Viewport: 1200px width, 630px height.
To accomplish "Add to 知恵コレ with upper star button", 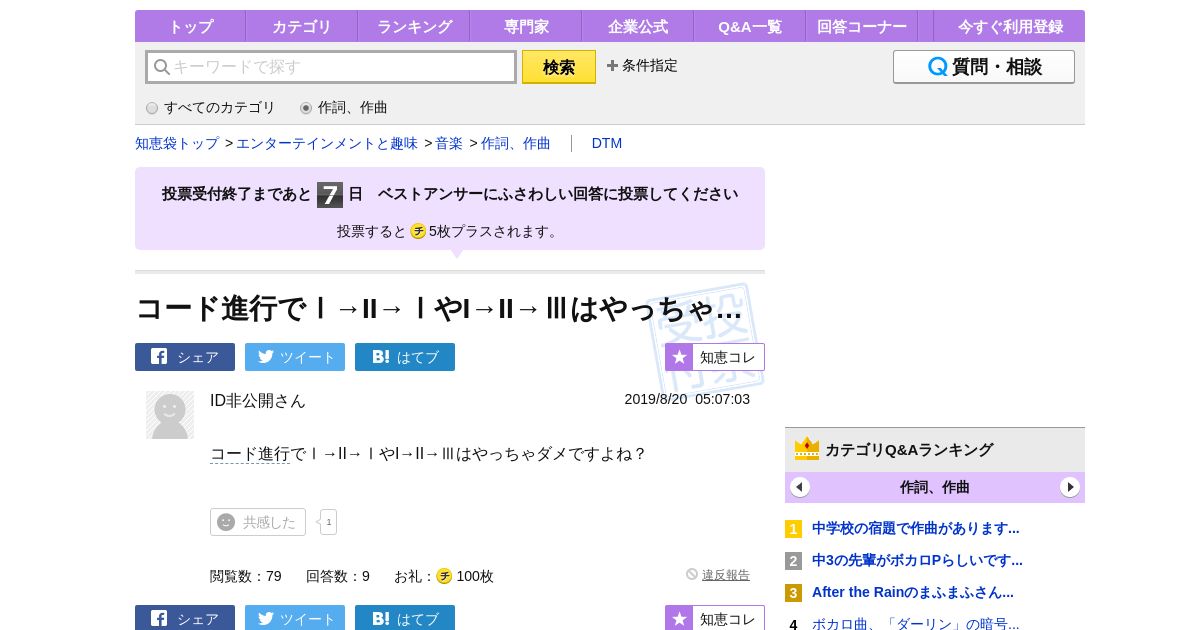I will [715, 357].
